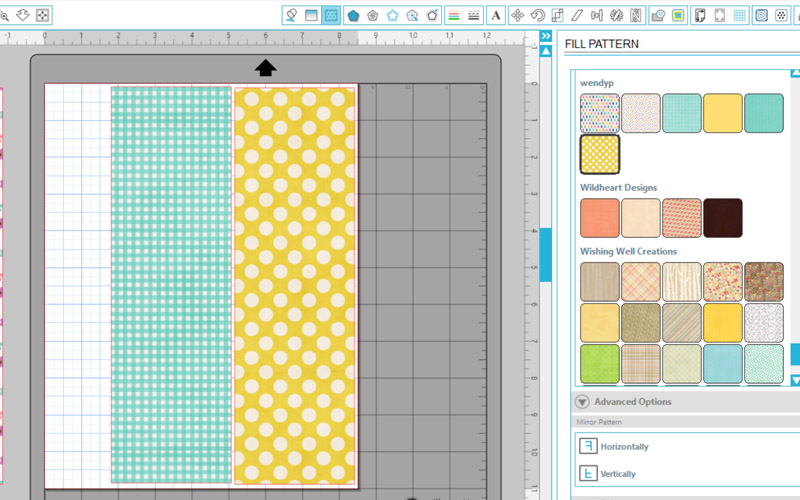Select the wendyp solid teal pattern
The height and width of the screenshot is (500, 800).
(764, 113)
